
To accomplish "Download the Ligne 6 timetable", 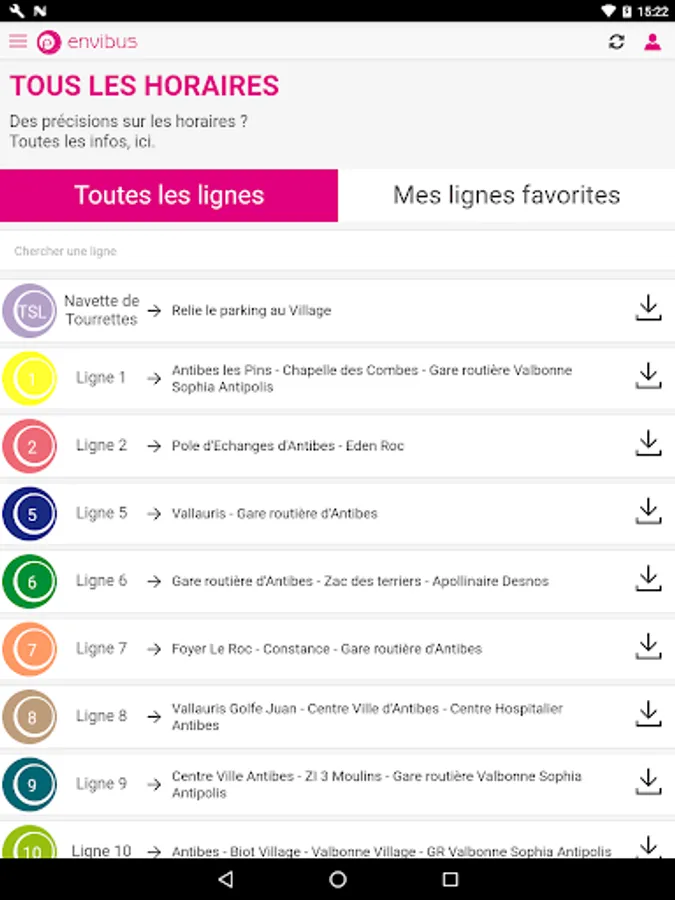I will pos(648,579).
